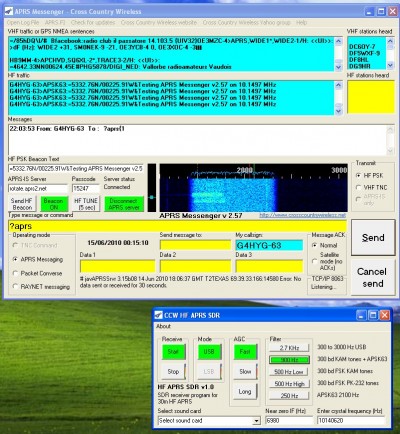Choose the 2.7 KHz filter
Screen dimensions: 400x434
pos(289,348)
